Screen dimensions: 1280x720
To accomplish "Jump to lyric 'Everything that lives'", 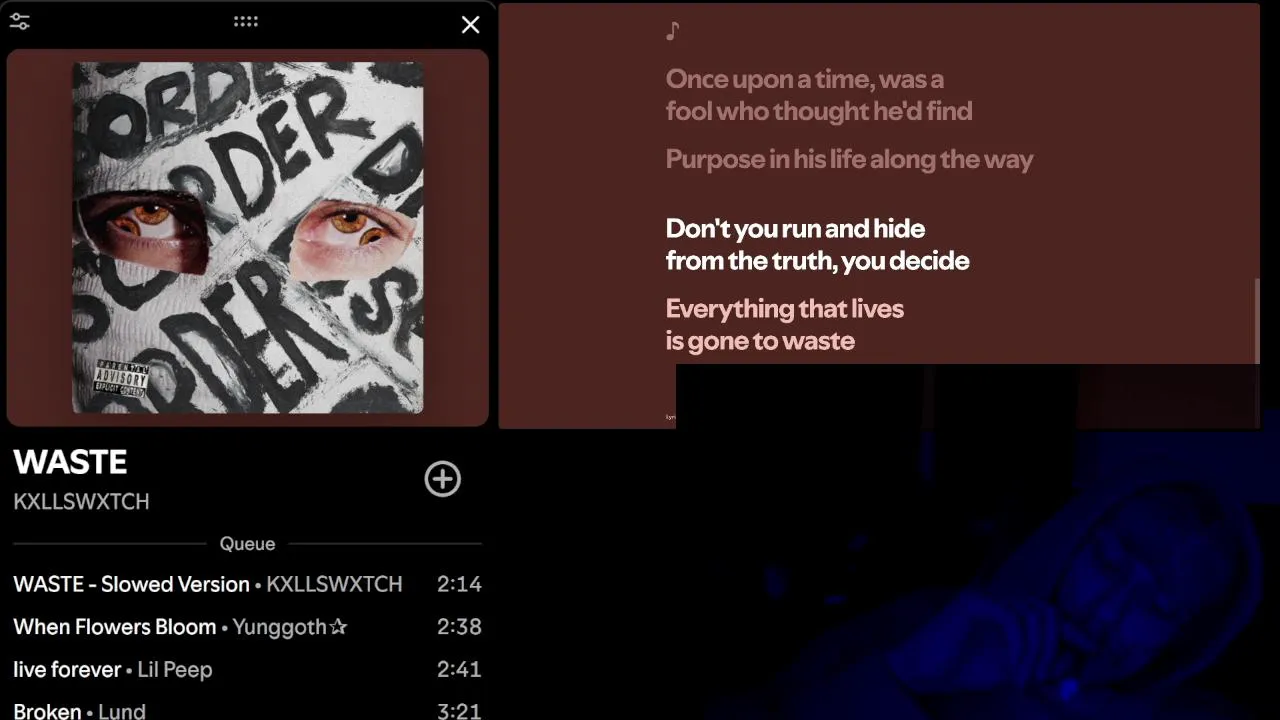I will 785,325.
